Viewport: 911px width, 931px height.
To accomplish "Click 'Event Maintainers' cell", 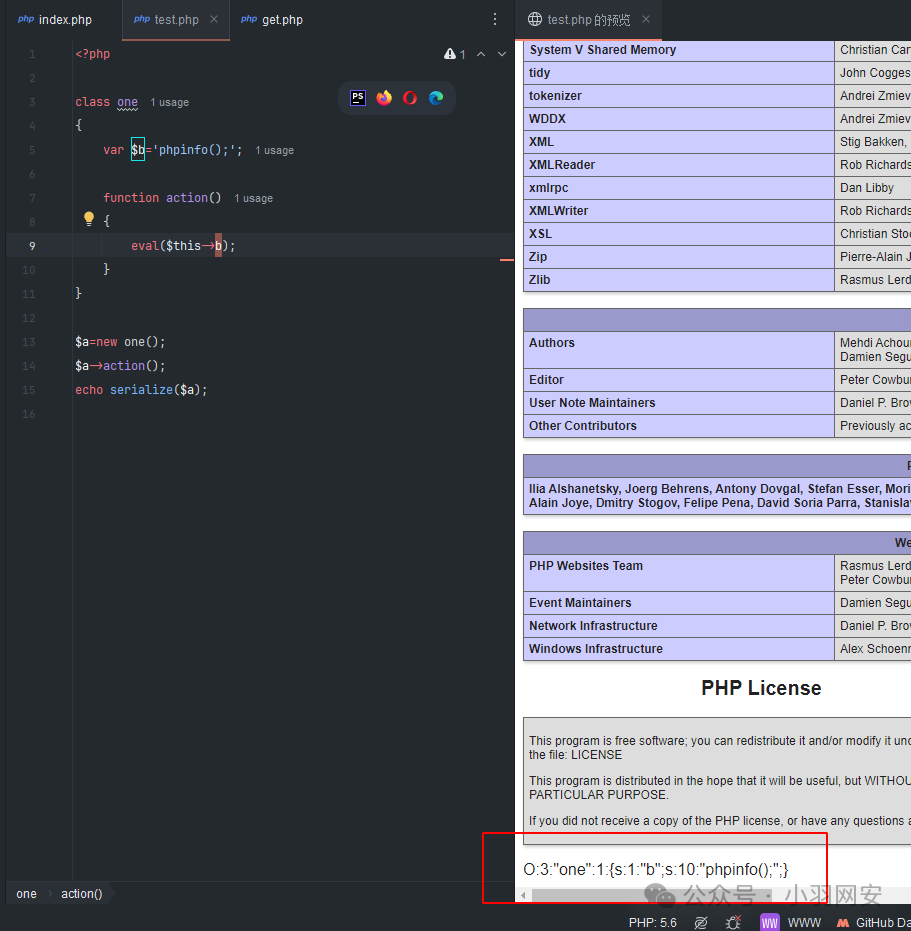I will point(679,603).
